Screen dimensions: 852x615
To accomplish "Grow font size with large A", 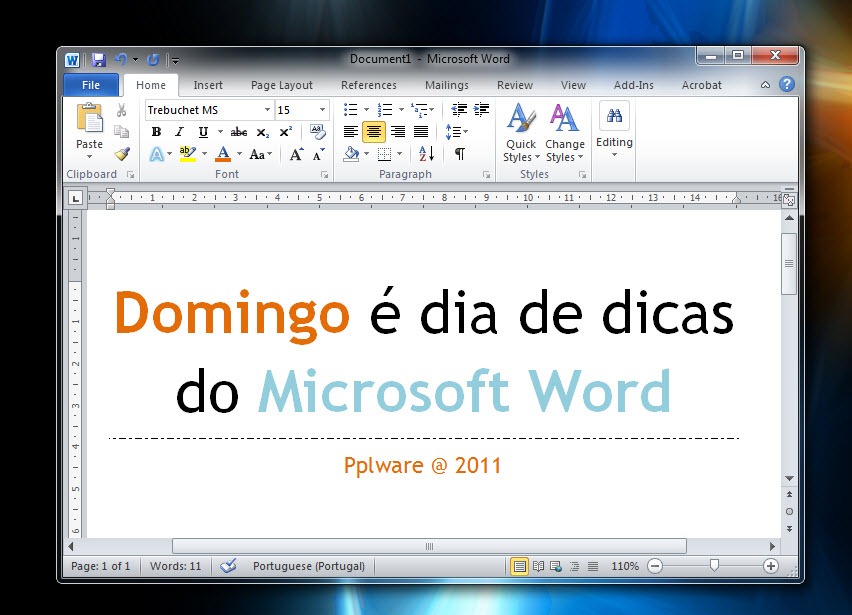I will pos(296,154).
